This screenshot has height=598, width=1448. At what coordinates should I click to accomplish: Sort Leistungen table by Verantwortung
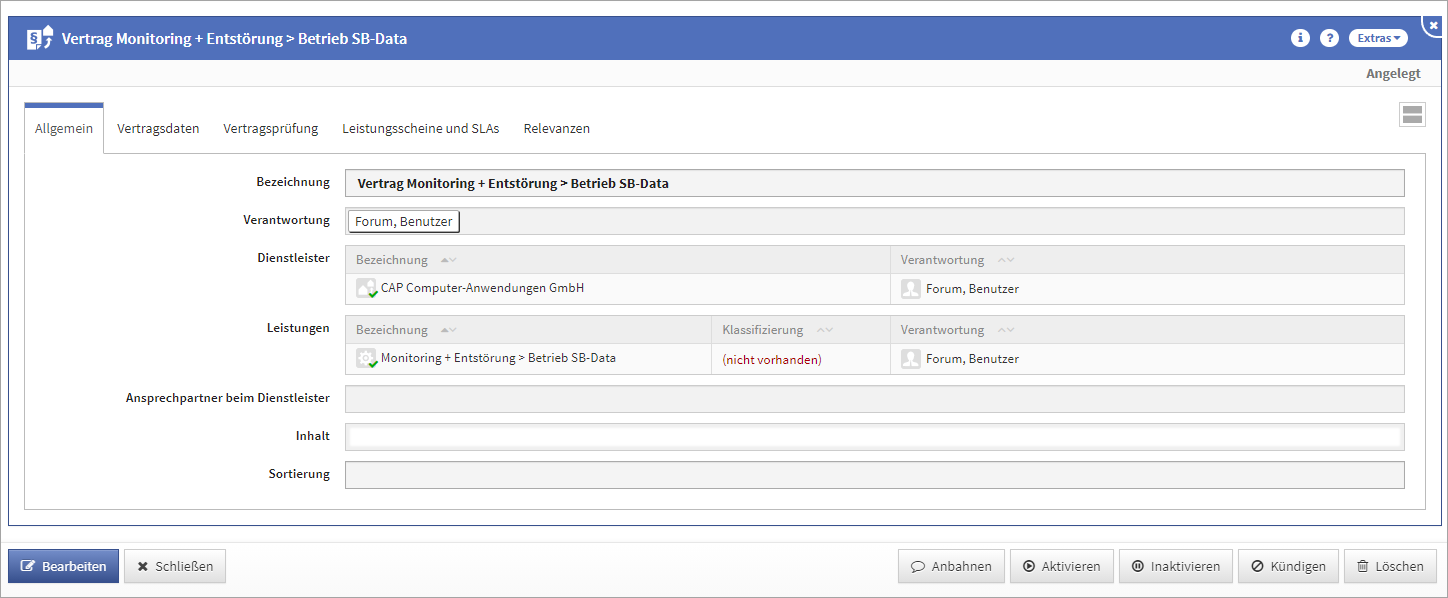tap(1006, 330)
